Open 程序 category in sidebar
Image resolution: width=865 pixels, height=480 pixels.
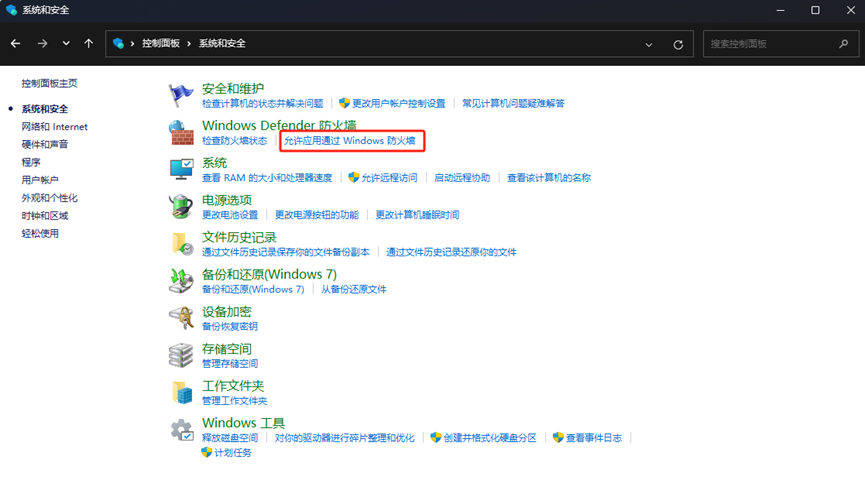pos(31,162)
